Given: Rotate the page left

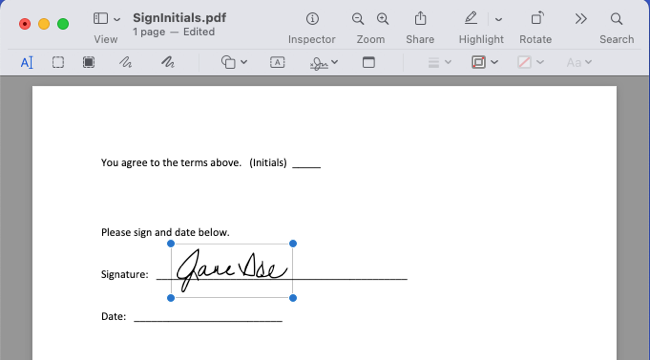Looking at the screenshot, I should click(537, 18).
